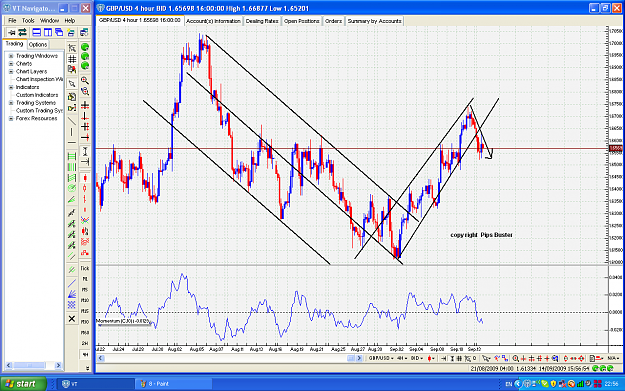The width and height of the screenshot is (625, 391).
Task: Open the N/A dropdown in bottom toolbar
Action: [613, 358]
